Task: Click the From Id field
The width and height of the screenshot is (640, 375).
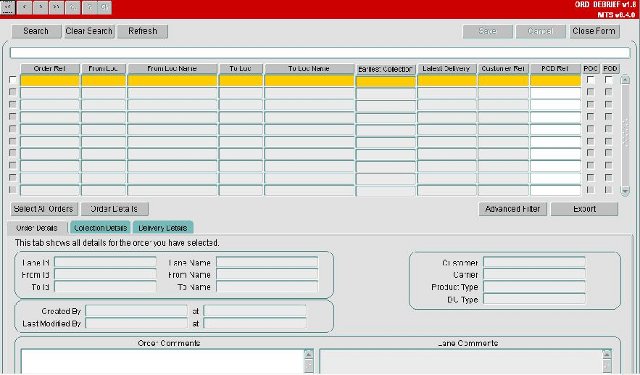Action: coord(105,274)
